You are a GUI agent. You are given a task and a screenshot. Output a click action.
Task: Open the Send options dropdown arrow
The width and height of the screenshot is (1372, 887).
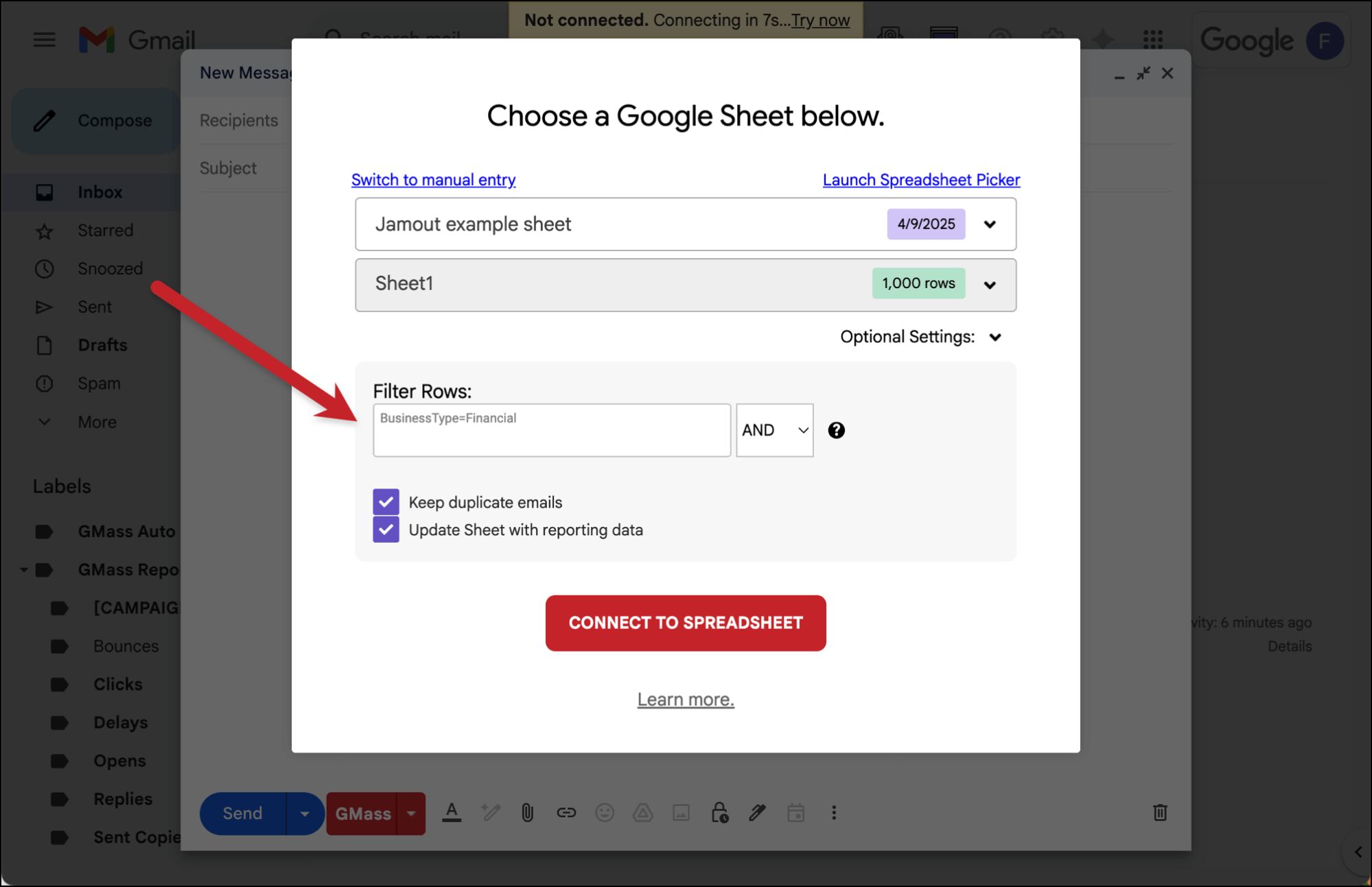click(x=305, y=814)
